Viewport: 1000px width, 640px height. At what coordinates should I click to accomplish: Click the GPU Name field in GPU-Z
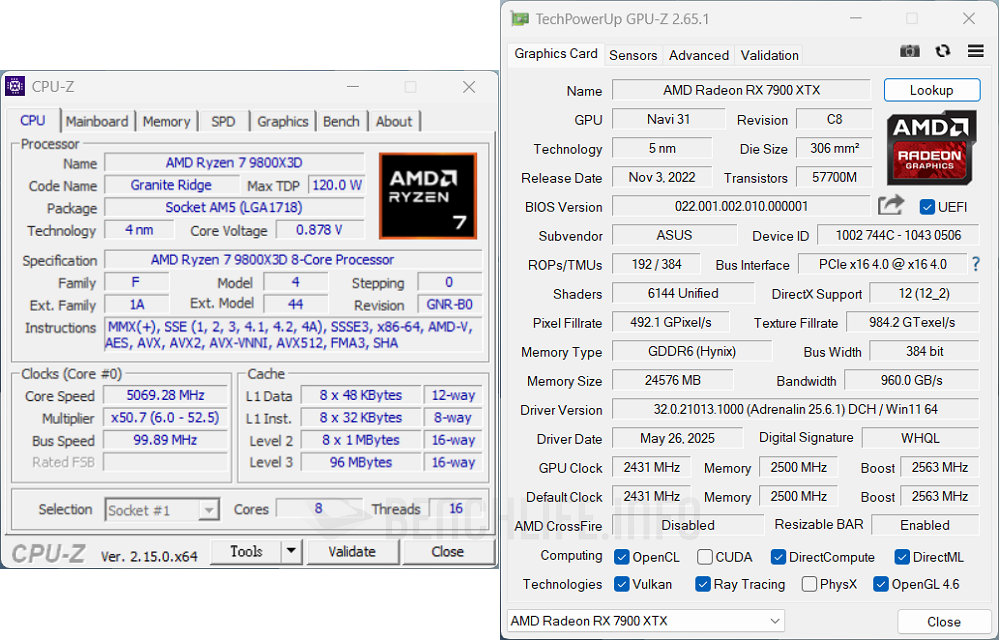[741, 90]
